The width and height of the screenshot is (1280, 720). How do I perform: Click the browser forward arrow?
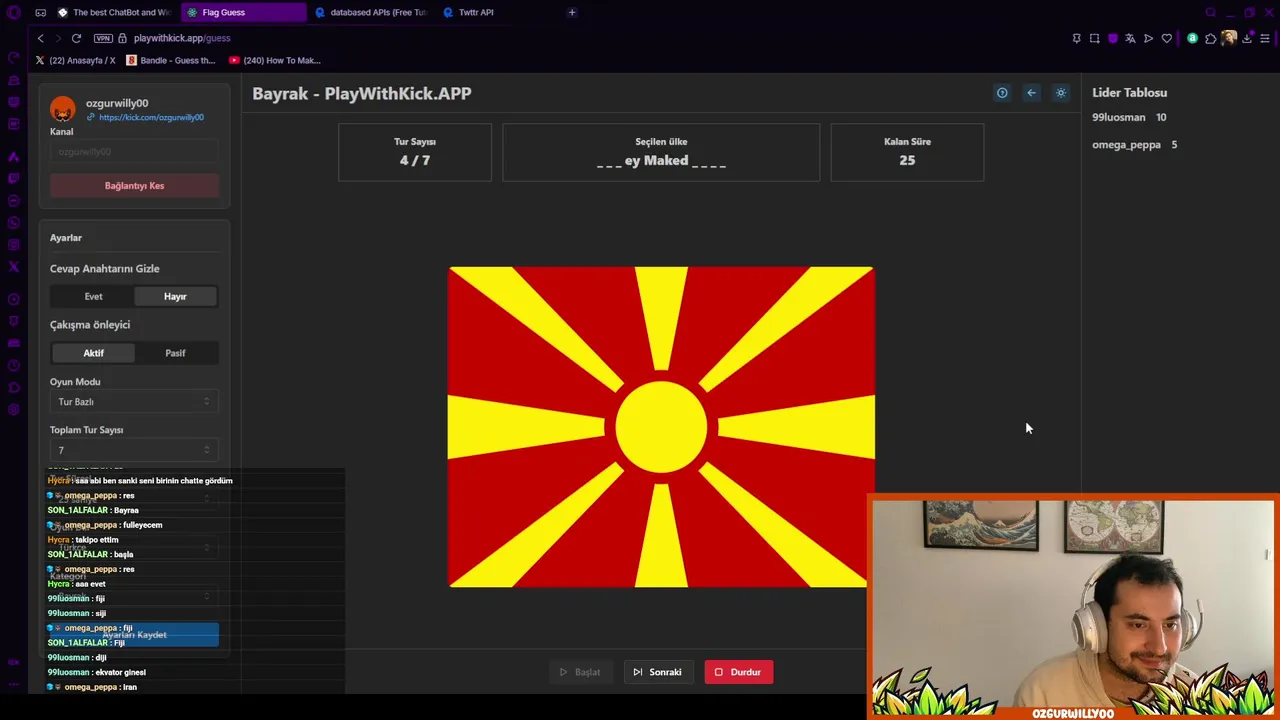point(58,38)
